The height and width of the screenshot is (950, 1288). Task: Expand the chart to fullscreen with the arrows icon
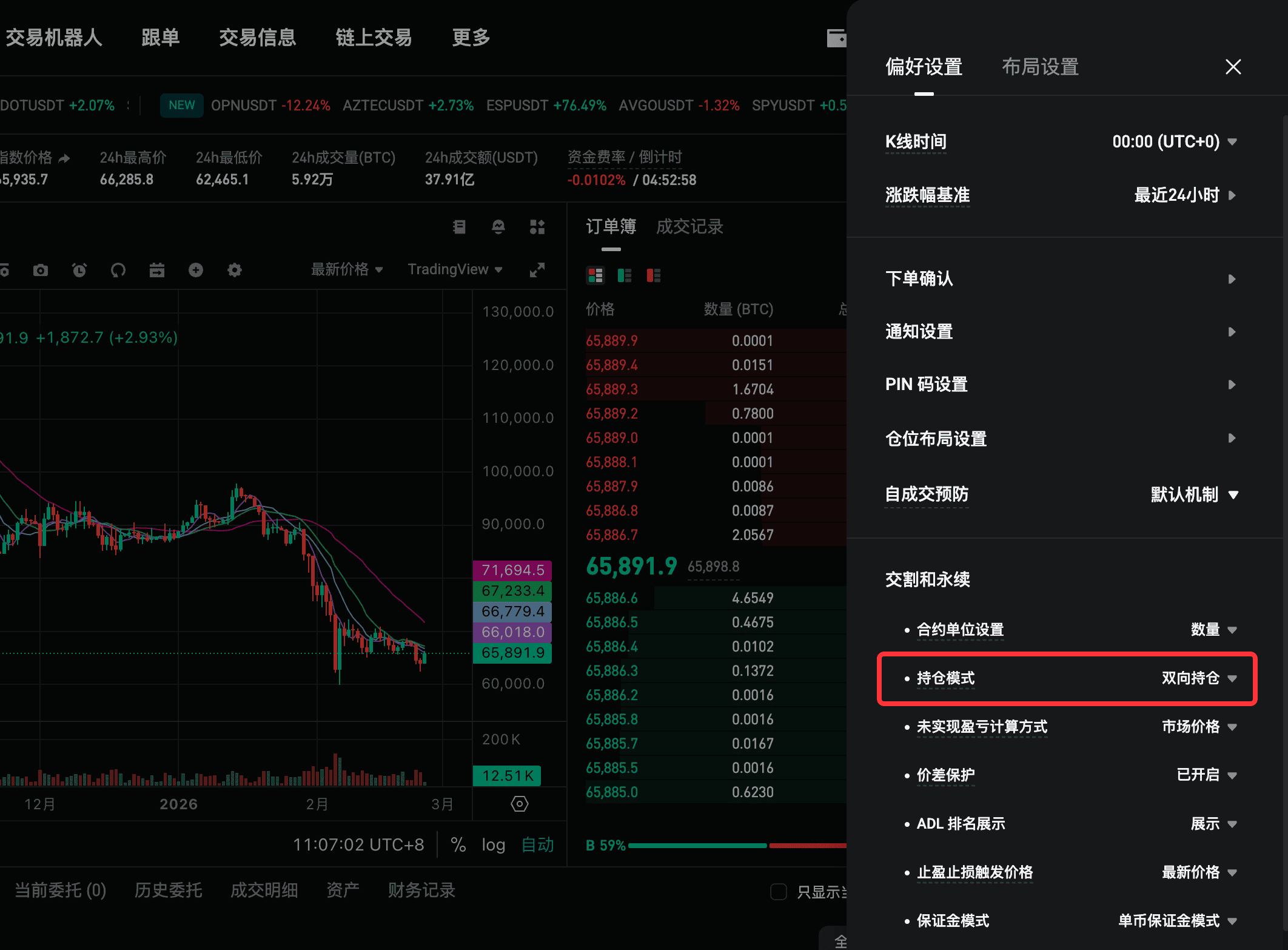(537, 270)
